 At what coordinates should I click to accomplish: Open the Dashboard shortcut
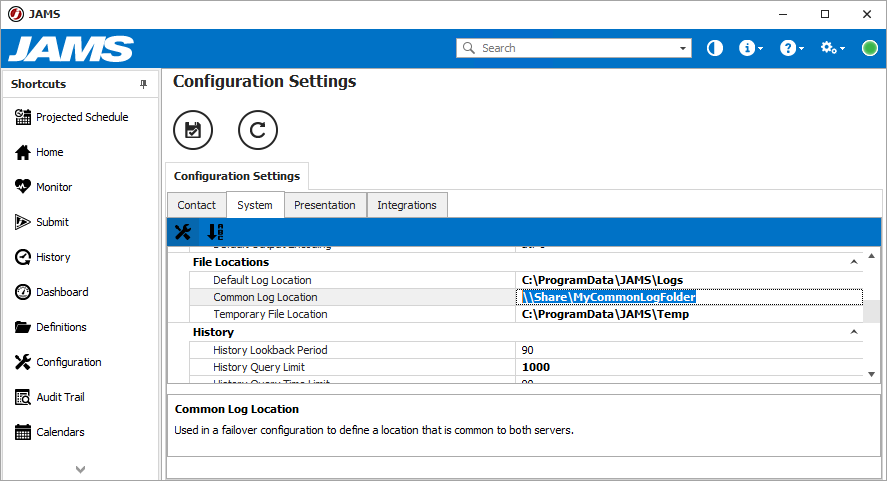coord(51,293)
